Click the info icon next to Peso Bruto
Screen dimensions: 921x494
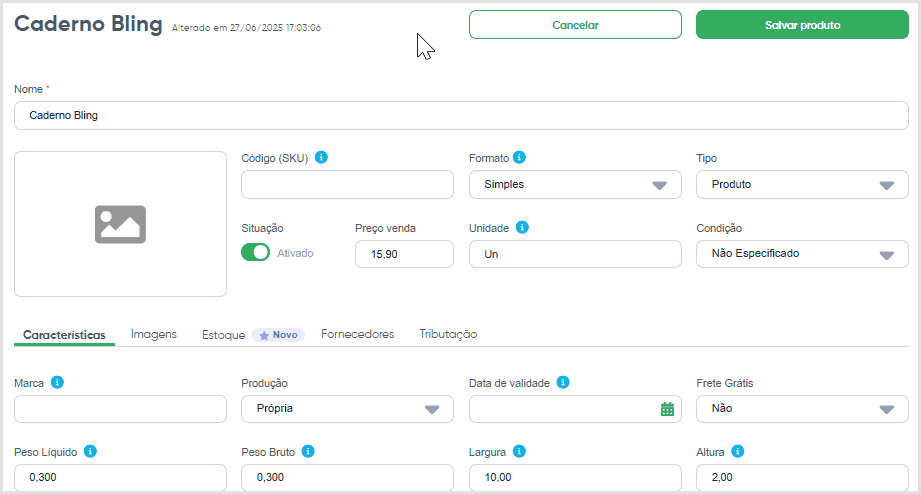[x=308, y=451]
